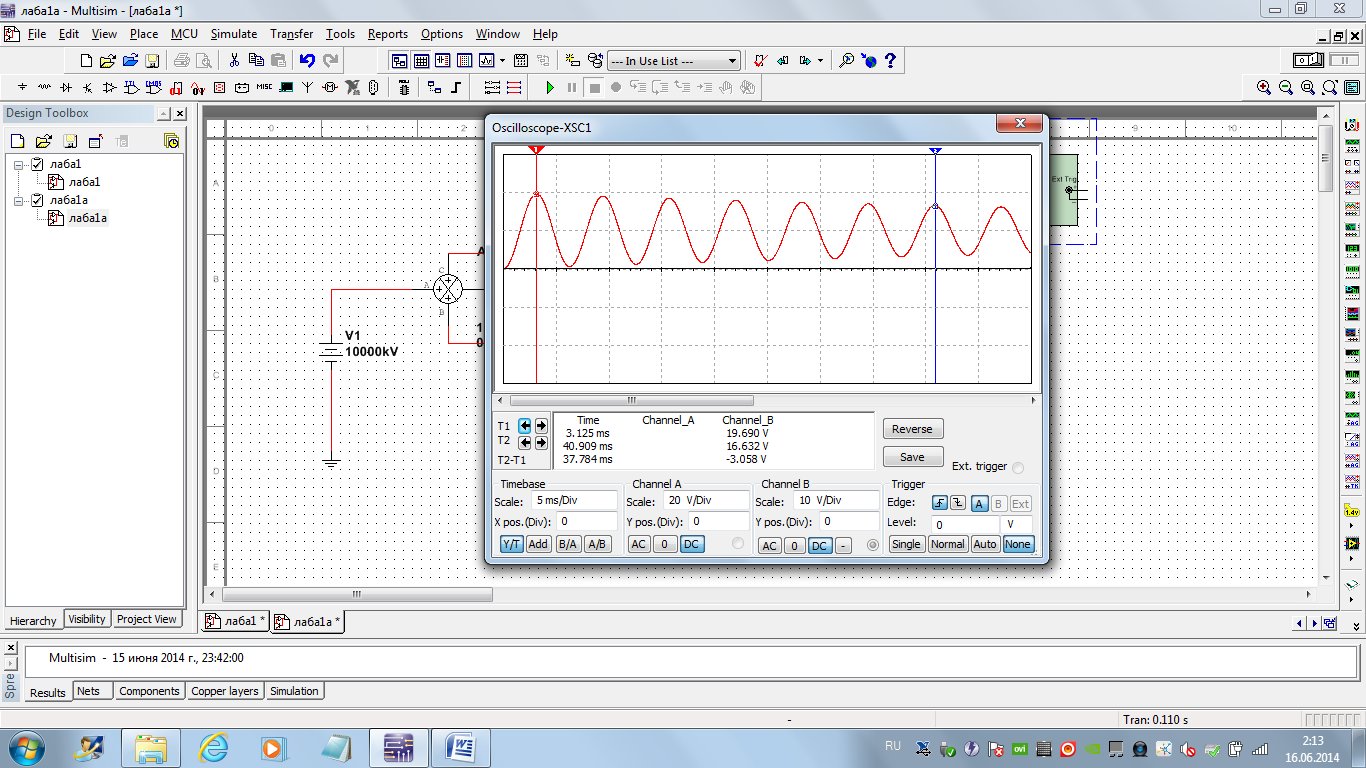Switch to the лаба1 sheet tab
Viewport: 1366px width, 768px height.
(x=234, y=621)
